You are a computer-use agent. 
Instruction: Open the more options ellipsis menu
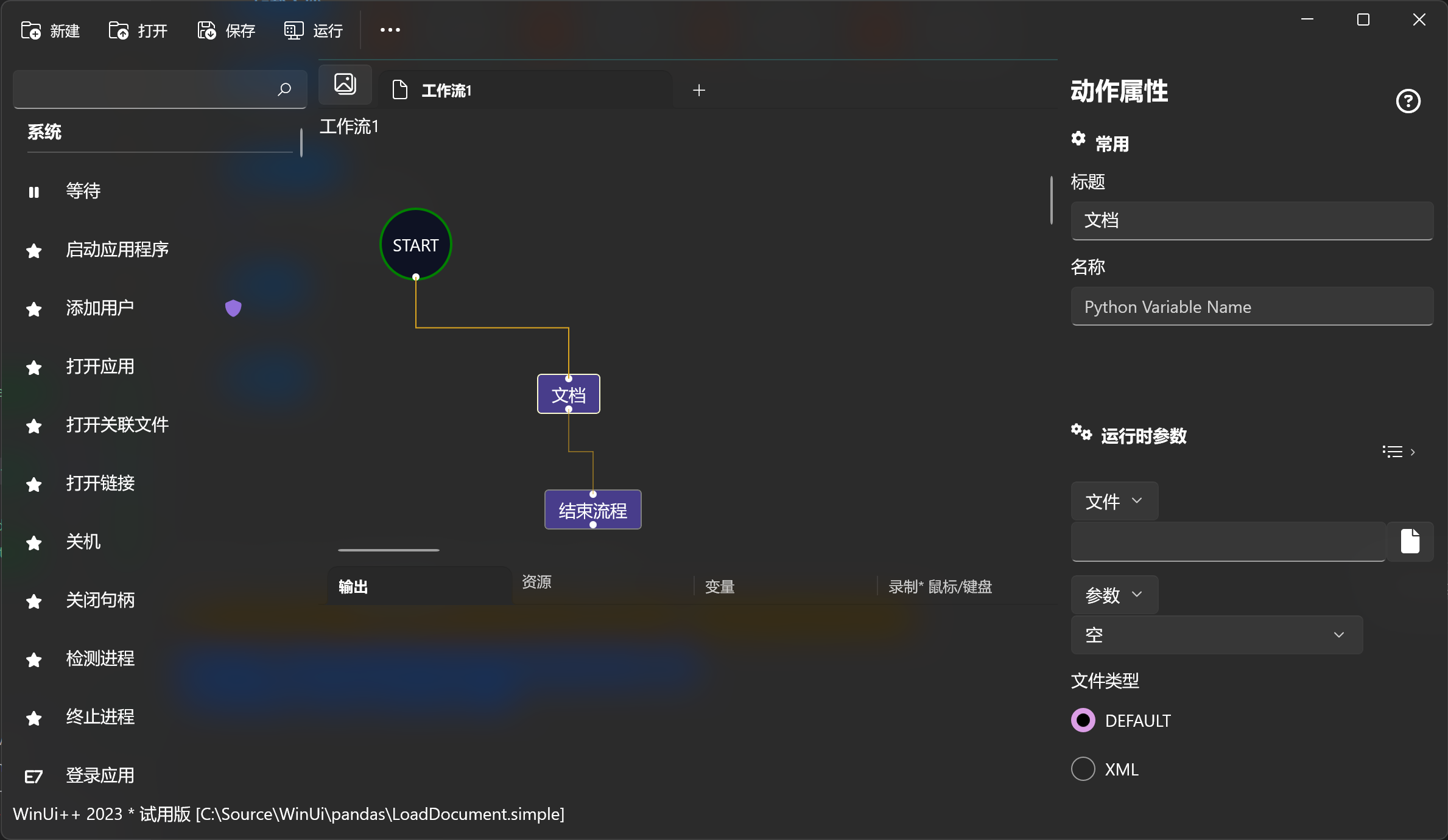[x=389, y=30]
